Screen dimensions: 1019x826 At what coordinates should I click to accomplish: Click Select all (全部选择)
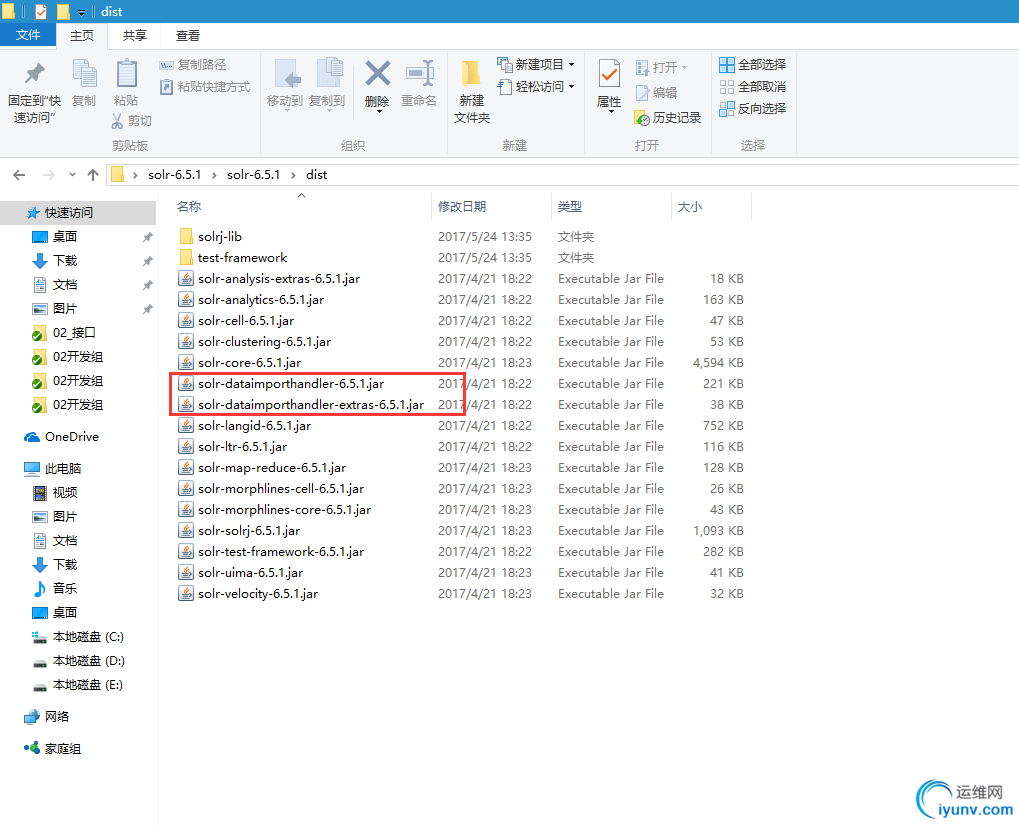(x=753, y=64)
